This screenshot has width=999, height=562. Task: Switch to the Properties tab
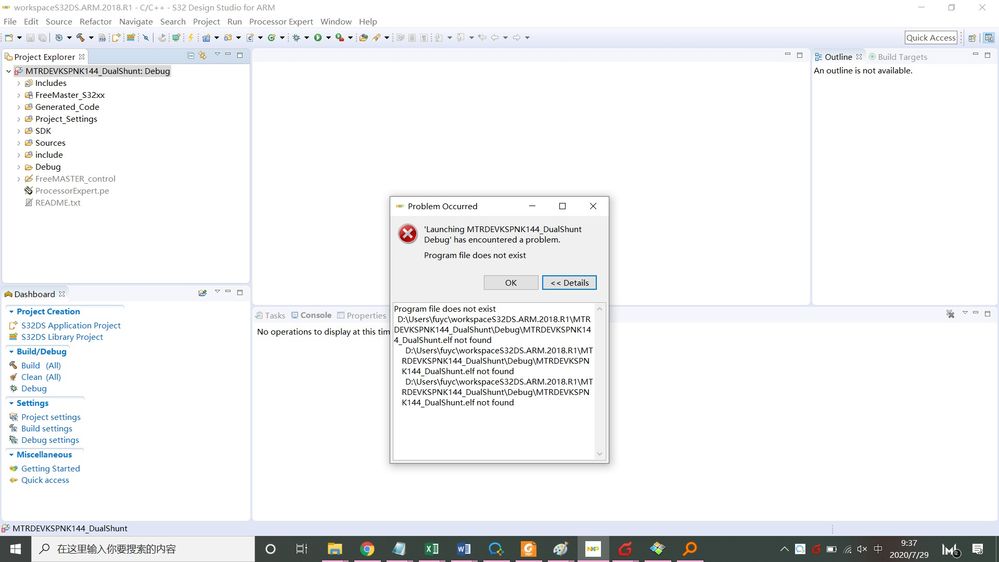pos(362,315)
